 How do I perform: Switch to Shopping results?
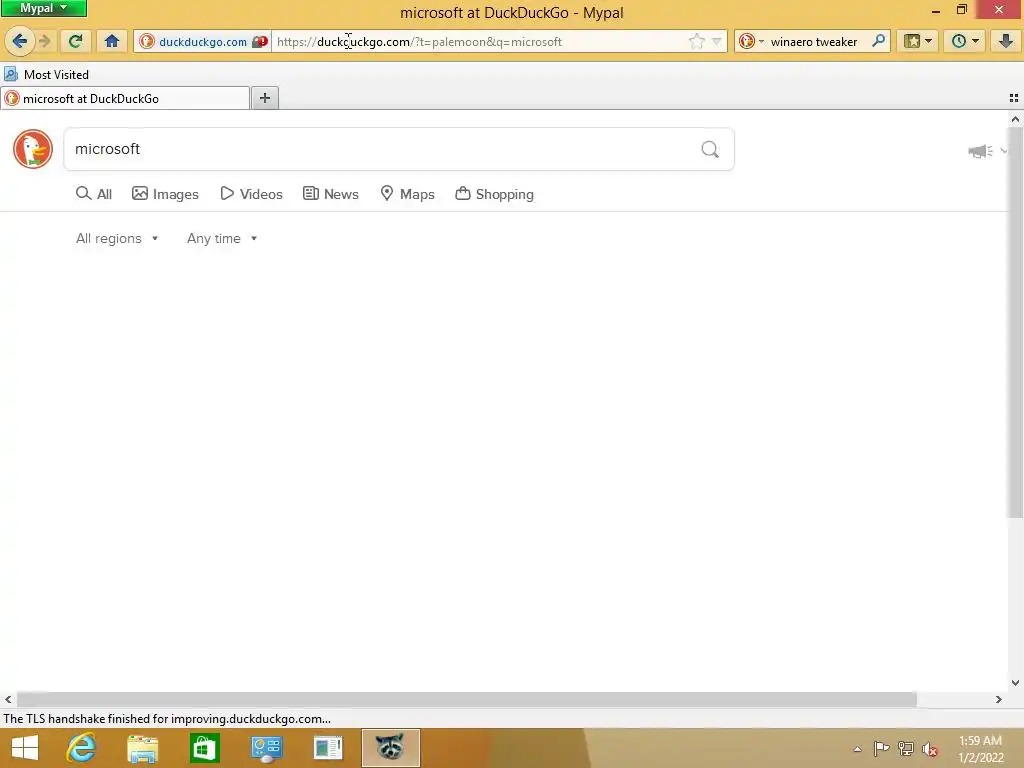(494, 194)
